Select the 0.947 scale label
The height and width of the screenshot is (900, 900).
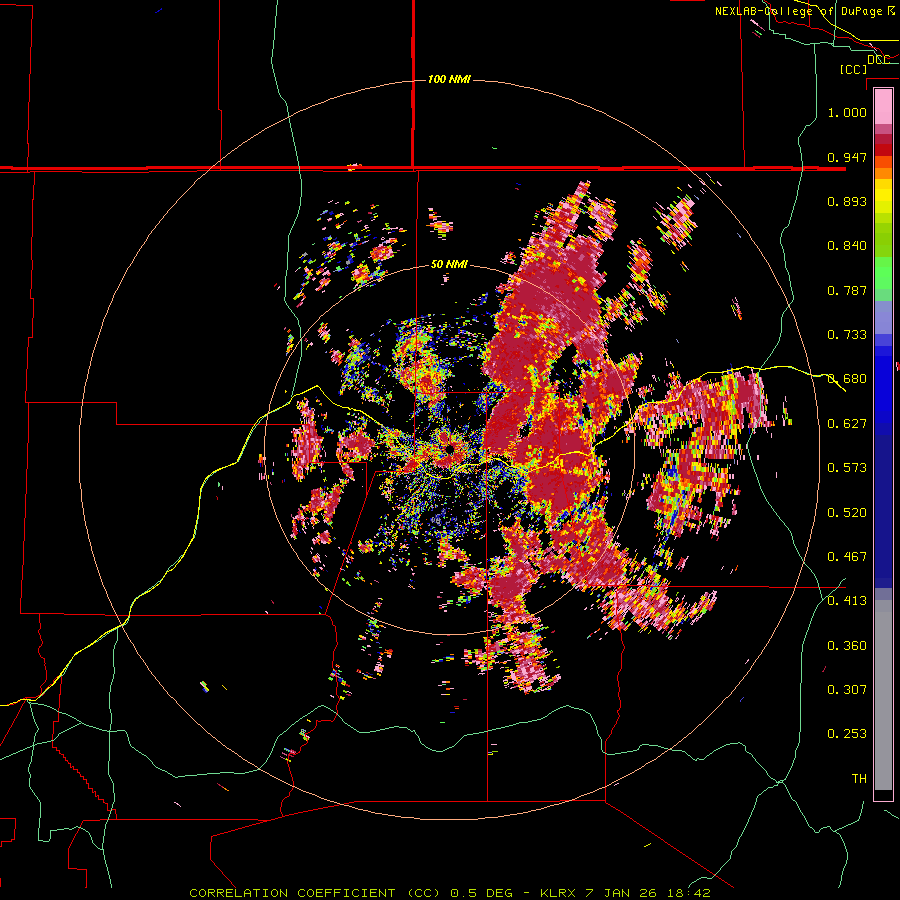pos(847,157)
